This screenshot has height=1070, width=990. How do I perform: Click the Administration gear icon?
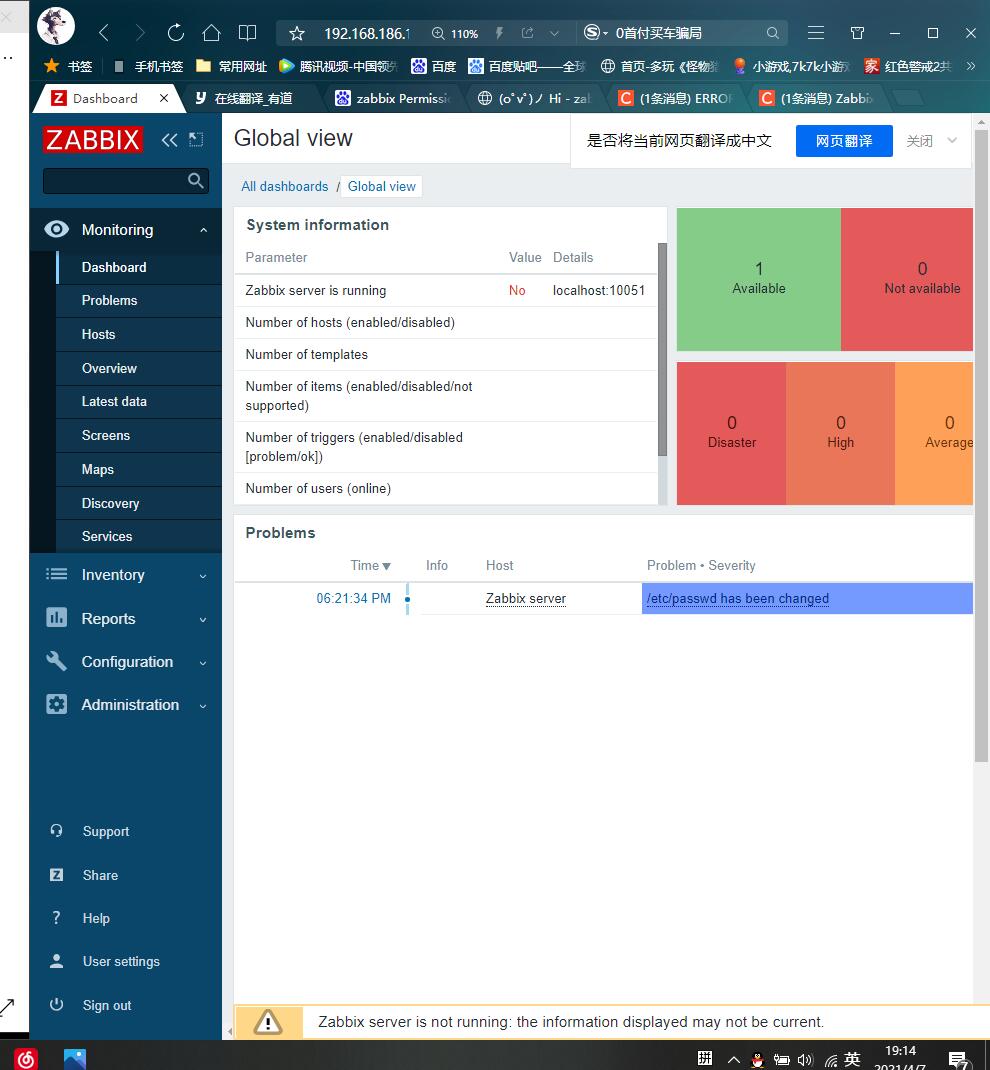(x=57, y=704)
